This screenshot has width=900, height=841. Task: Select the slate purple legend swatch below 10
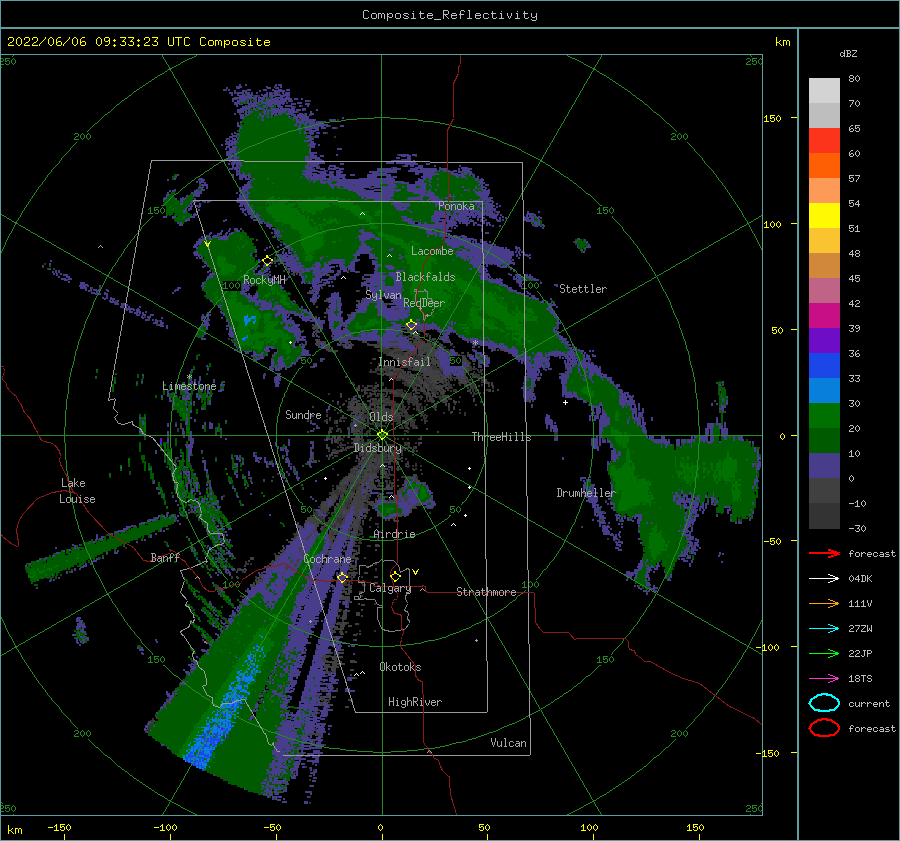tap(824, 466)
